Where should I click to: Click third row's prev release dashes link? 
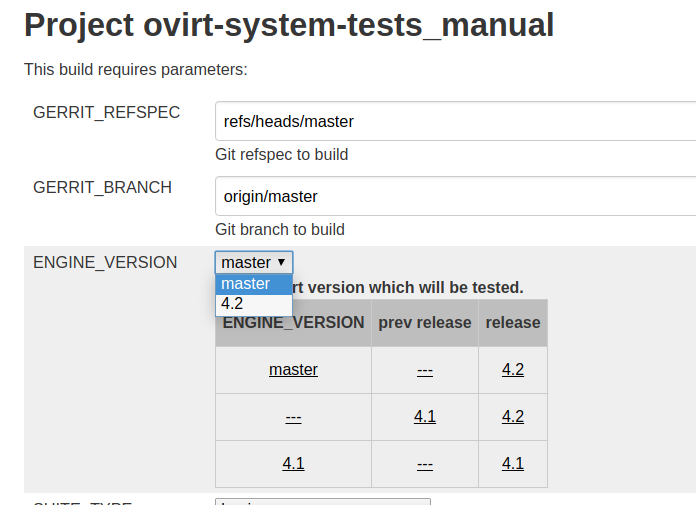pyautogui.click(x=425, y=463)
